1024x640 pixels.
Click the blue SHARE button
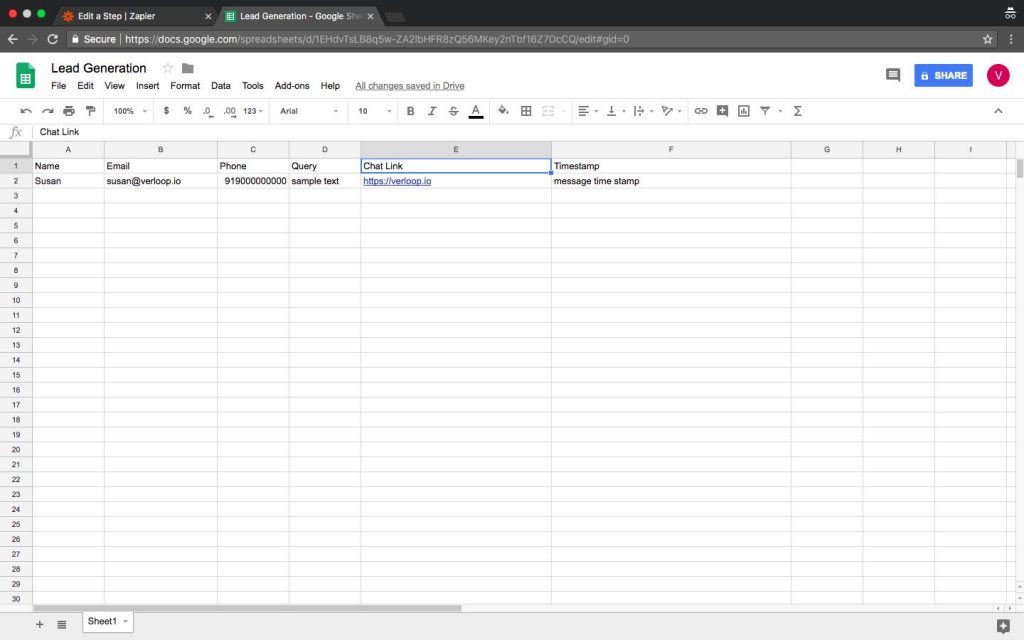pyautogui.click(x=943, y=75)
